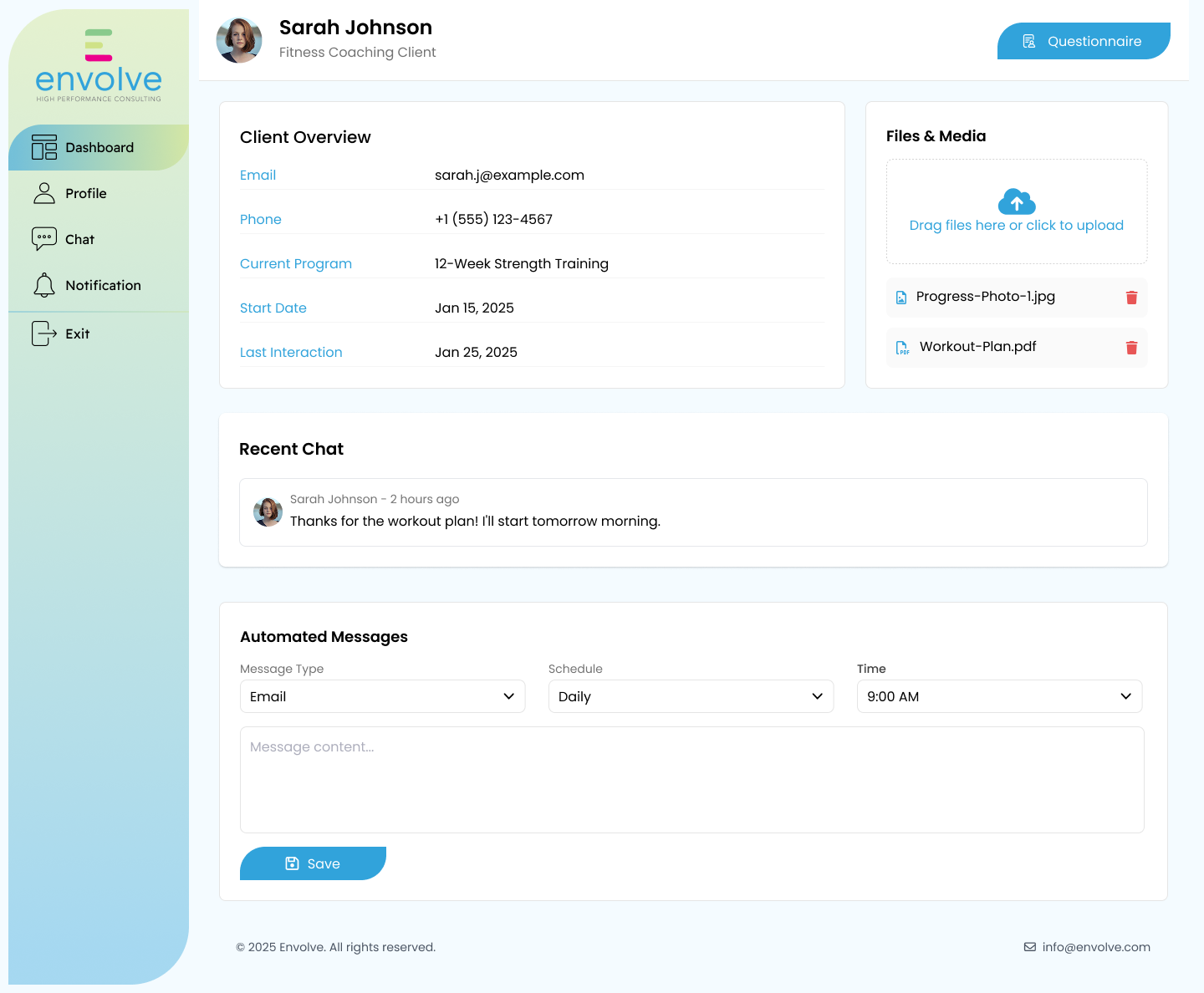This screenshot has height=993, width=1204.
Task: Click the cloud upload icon
Action: click(1017, 201)
